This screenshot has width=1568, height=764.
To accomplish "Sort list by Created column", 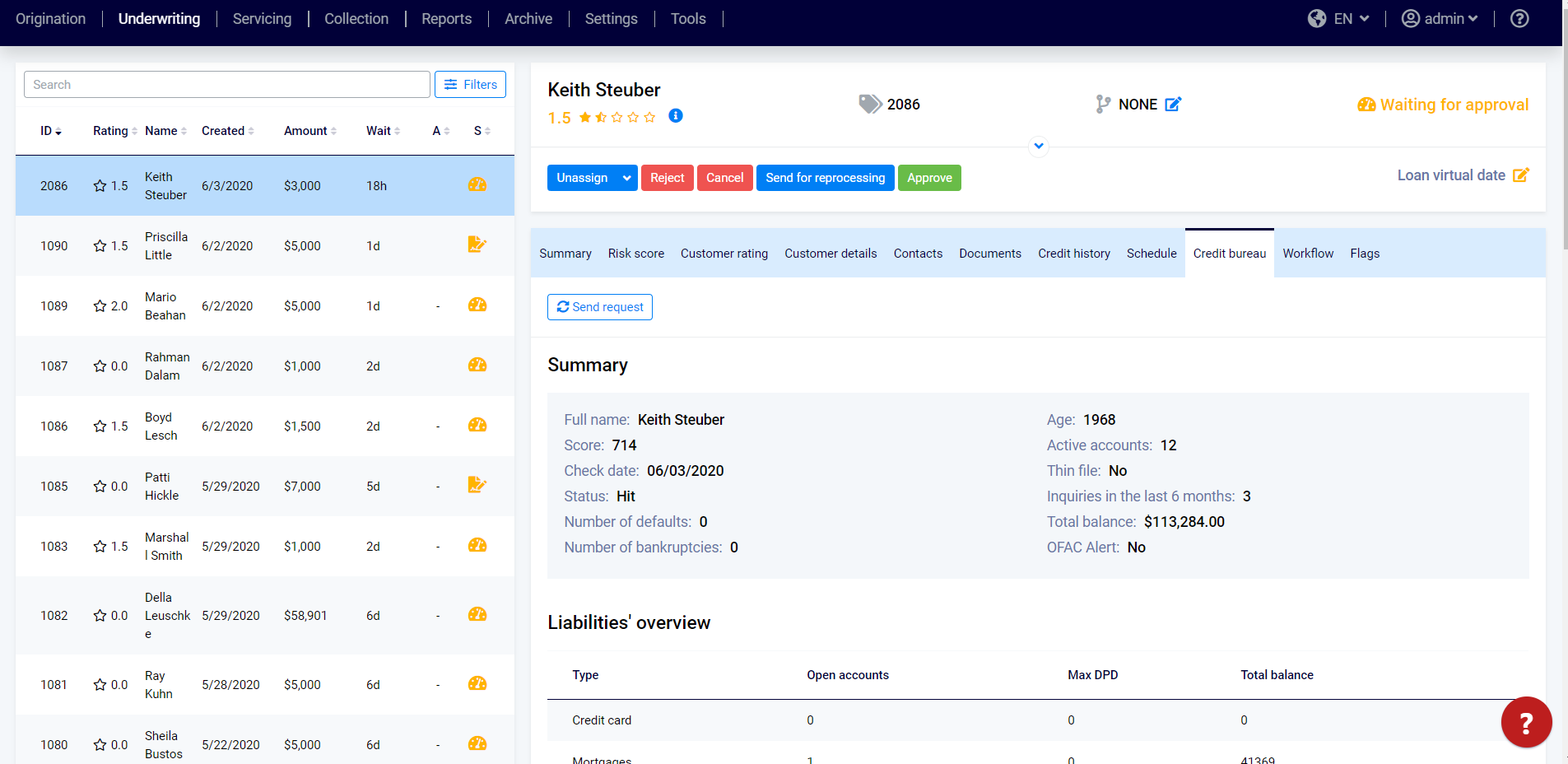I will pyautogui.click(x=228, y=131).
